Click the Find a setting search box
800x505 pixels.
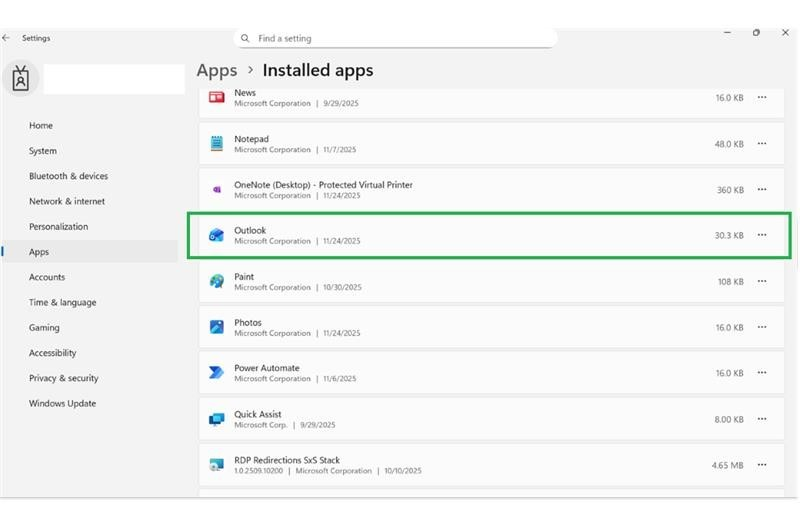click(400, 38)
